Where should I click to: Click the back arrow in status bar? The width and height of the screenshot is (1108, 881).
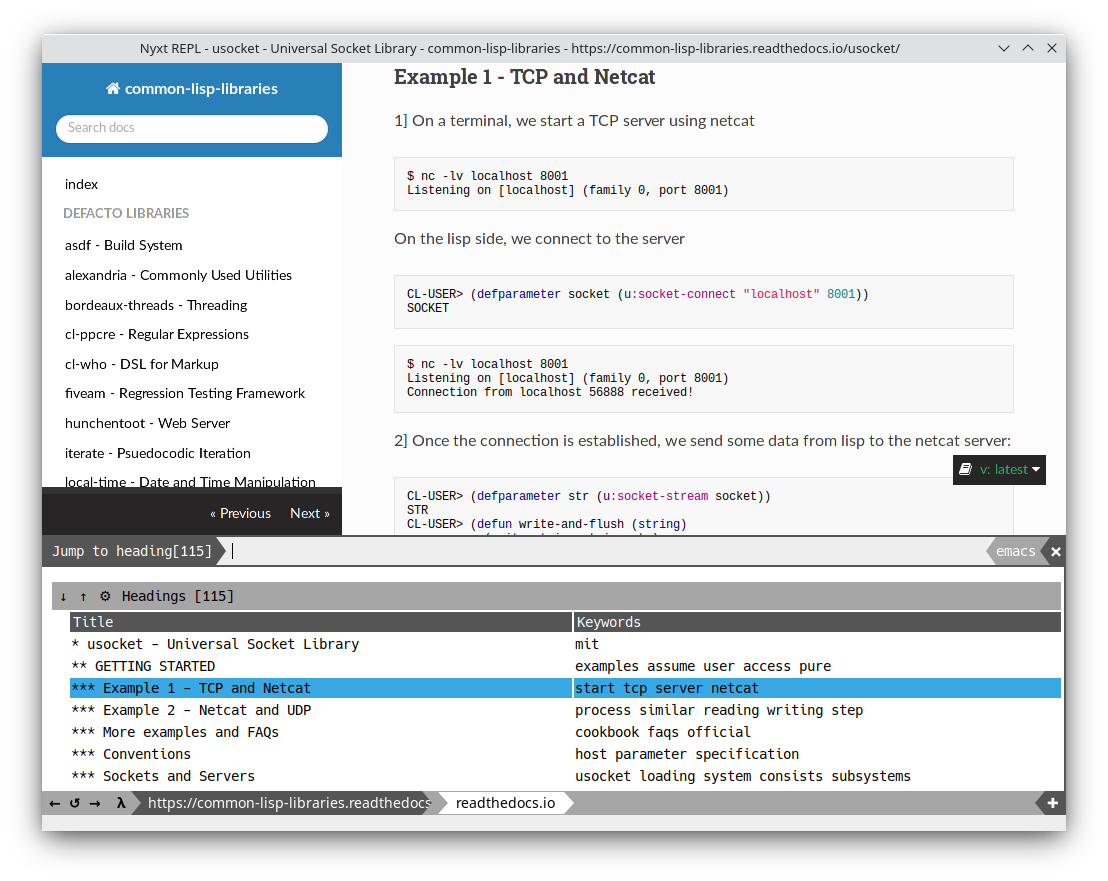(x=54, y=803)
